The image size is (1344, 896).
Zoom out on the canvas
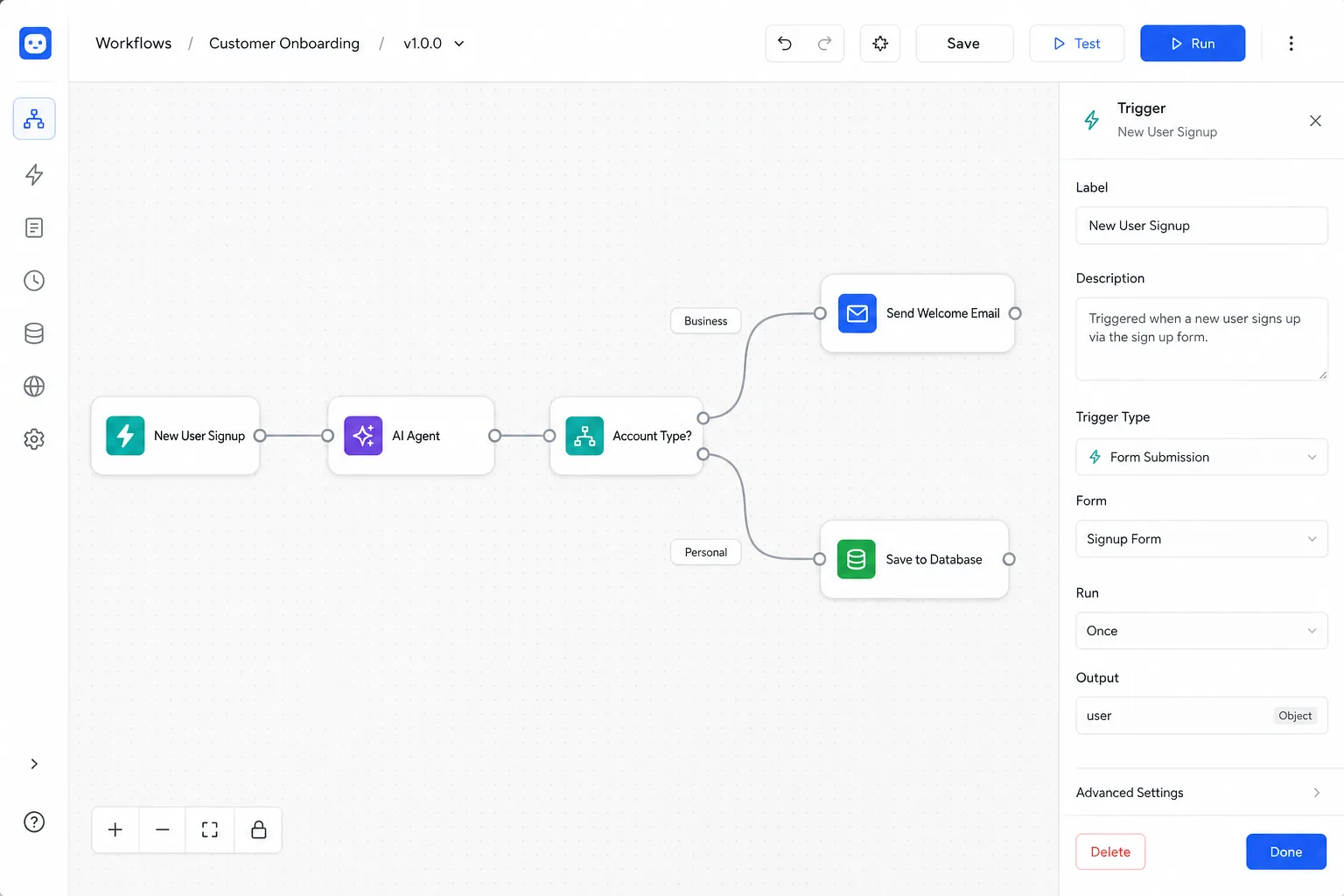click(163, 829)
